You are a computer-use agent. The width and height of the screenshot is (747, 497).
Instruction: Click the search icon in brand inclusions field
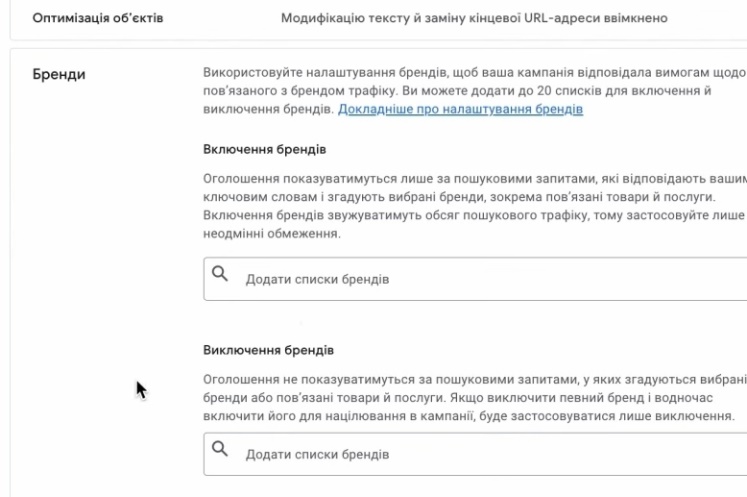click(220, 273)
